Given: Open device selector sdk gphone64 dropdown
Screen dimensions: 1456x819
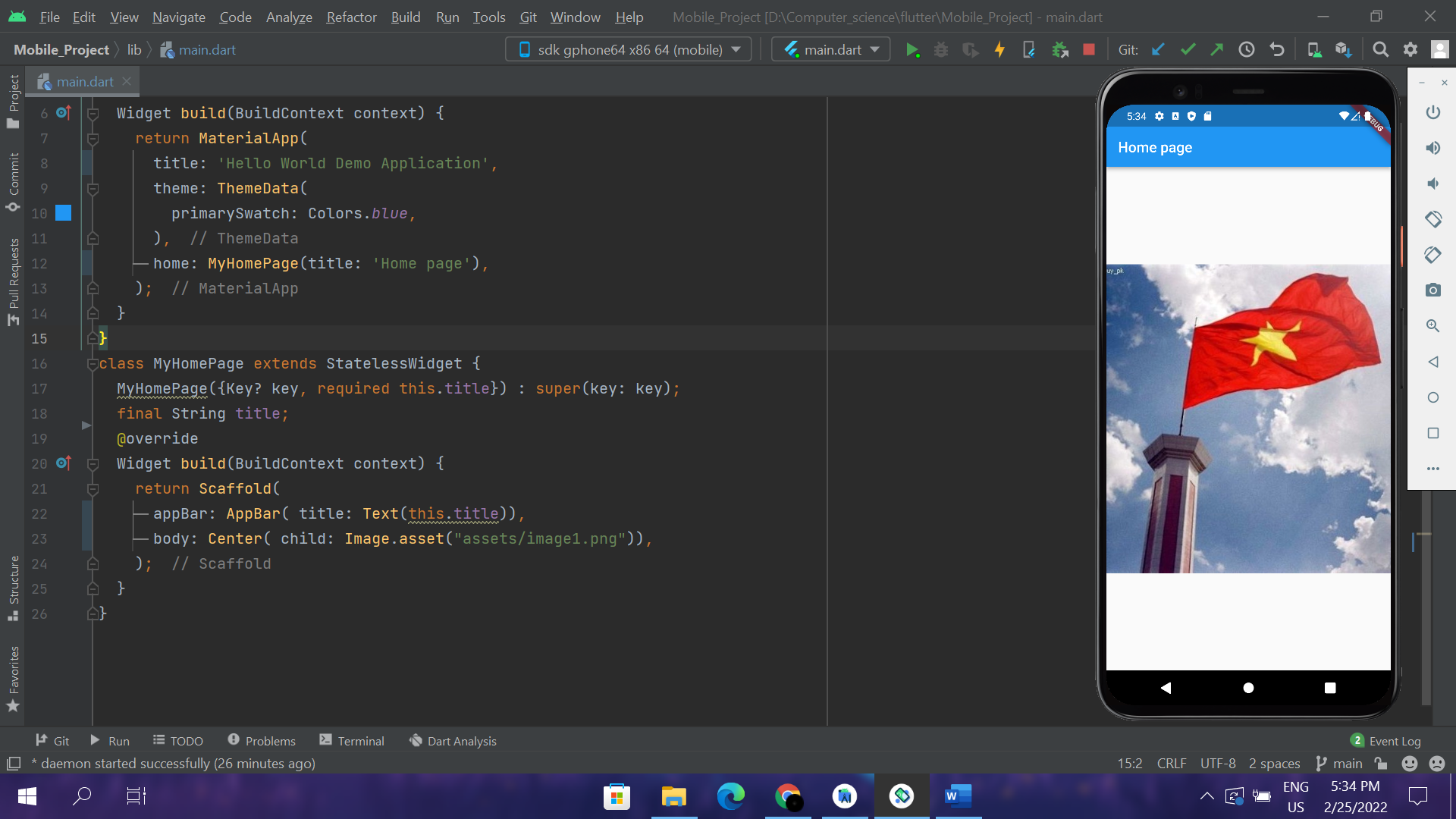Looking at the screenshot, I should pyautogui.click(x=629, y=50).
